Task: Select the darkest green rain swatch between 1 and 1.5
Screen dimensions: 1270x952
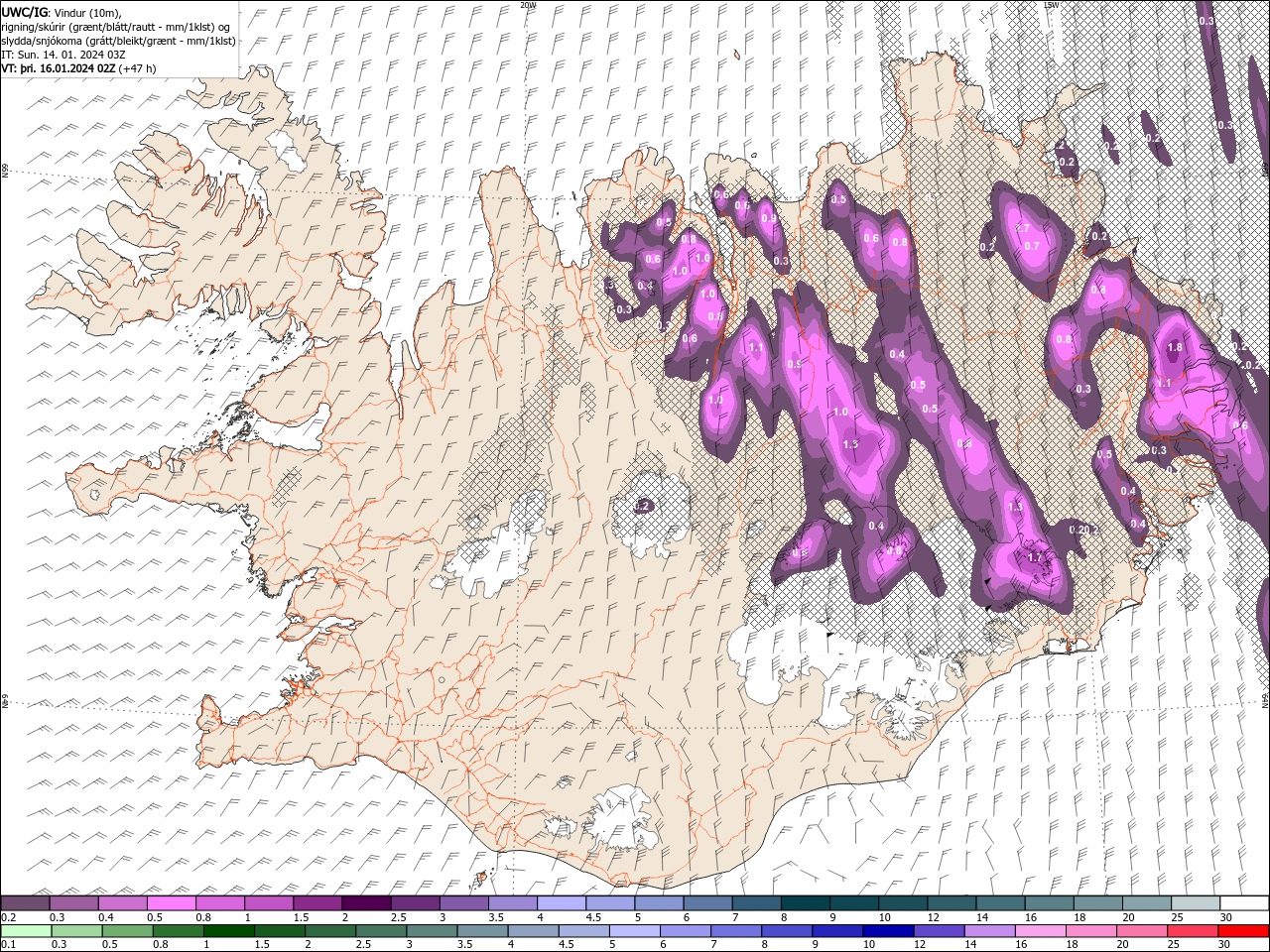Action: coord(229,931)
